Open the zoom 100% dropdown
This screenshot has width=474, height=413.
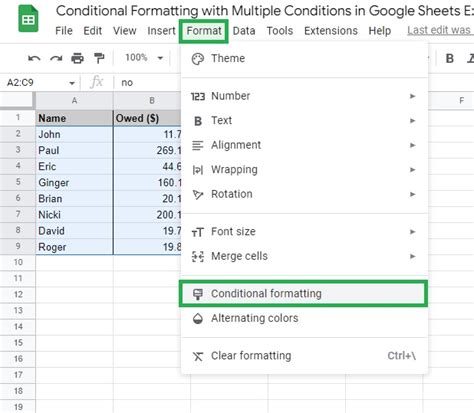[144, 58]
